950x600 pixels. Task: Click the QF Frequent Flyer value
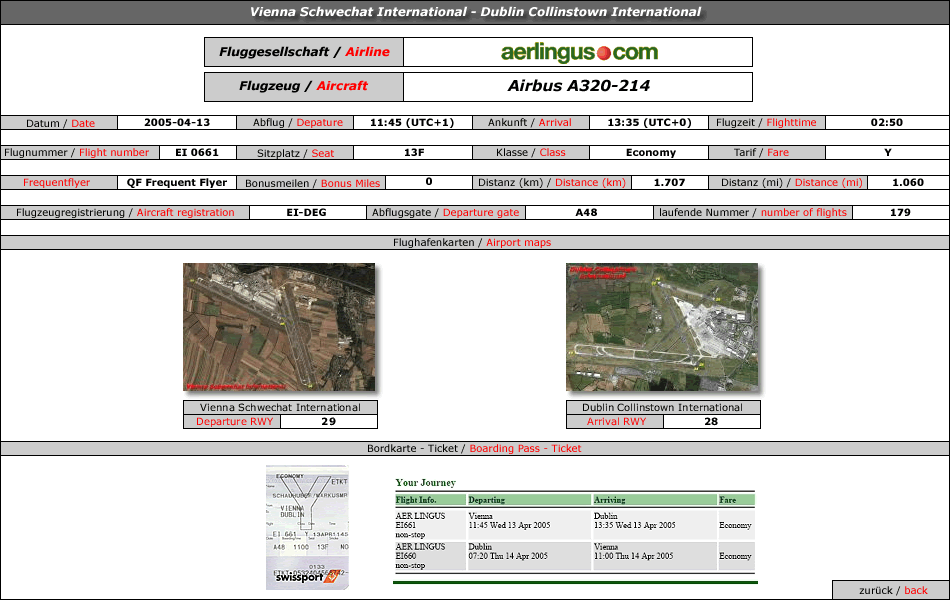(177, 182)
